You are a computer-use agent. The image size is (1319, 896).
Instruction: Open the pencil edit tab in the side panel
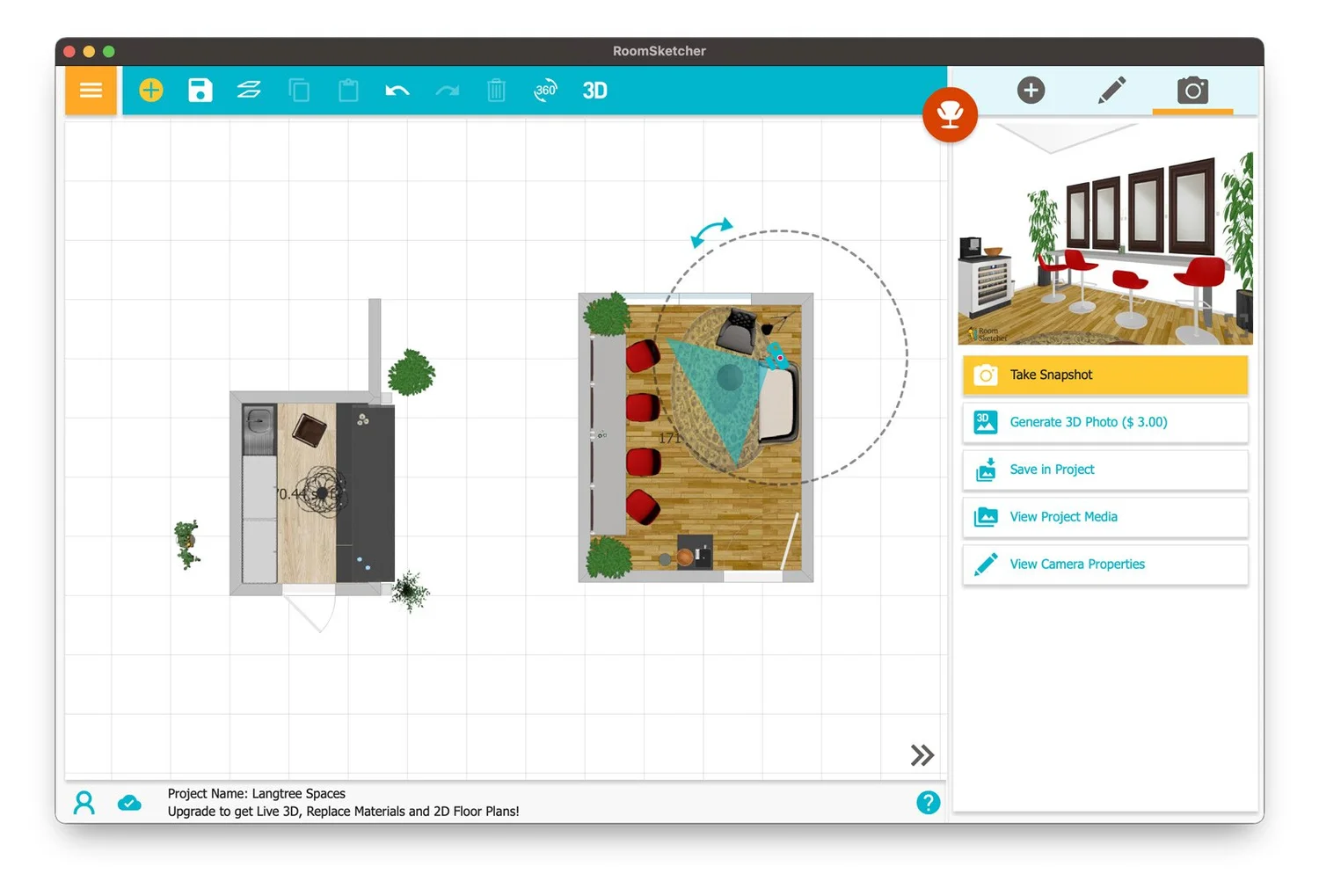(1111, 90)
